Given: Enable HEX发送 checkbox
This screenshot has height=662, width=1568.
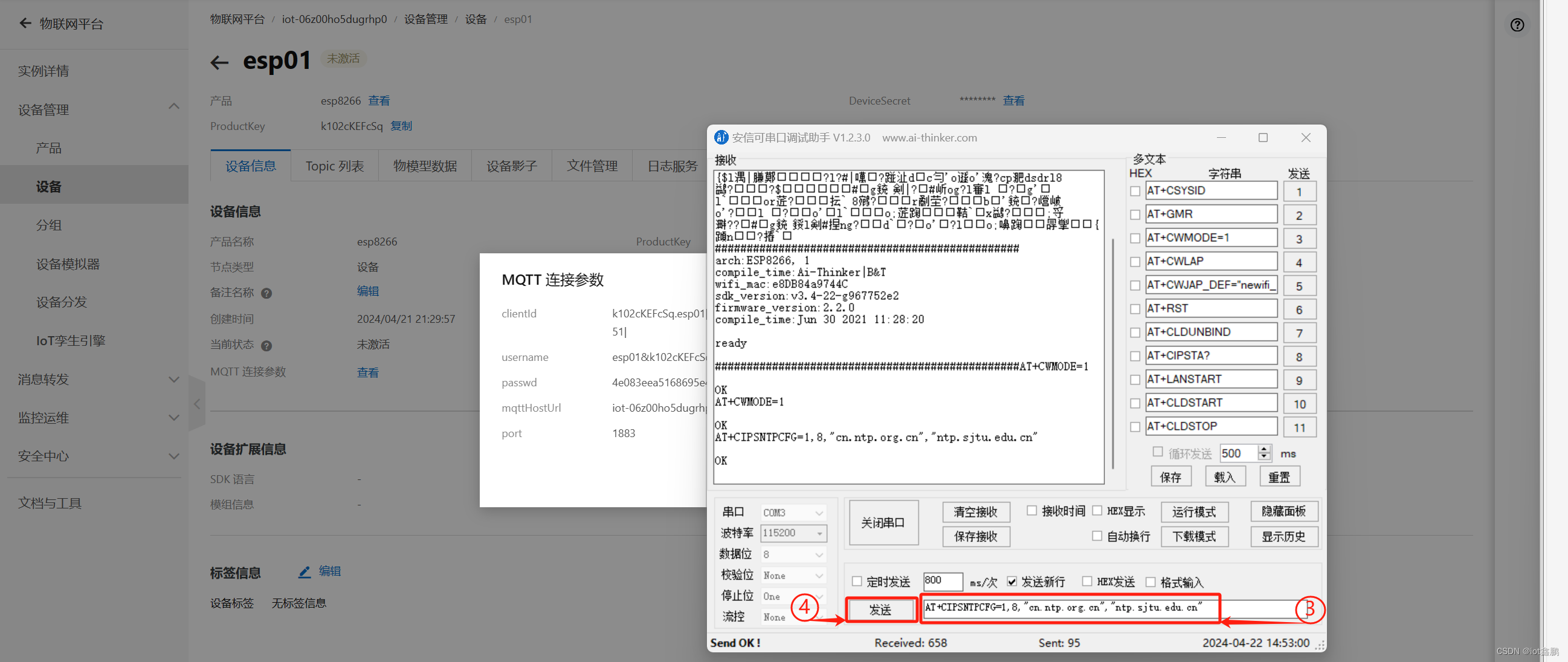Looking at the screenshot, I should [x=1086, y=581].
